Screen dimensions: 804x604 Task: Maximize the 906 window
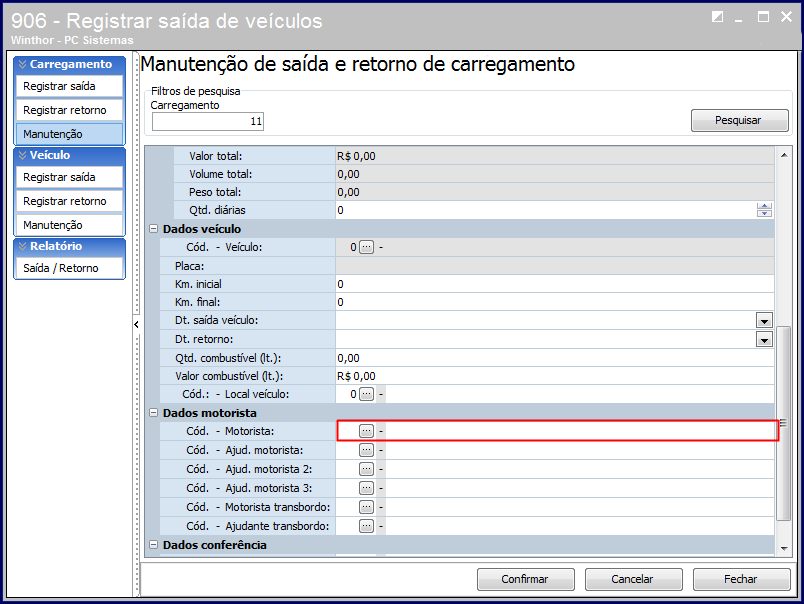tap(763, 17)
